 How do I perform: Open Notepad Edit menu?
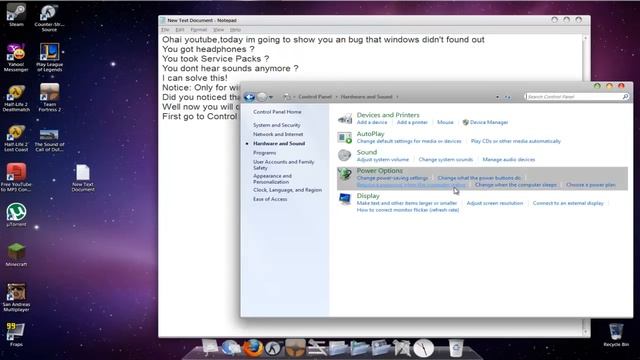180,30
